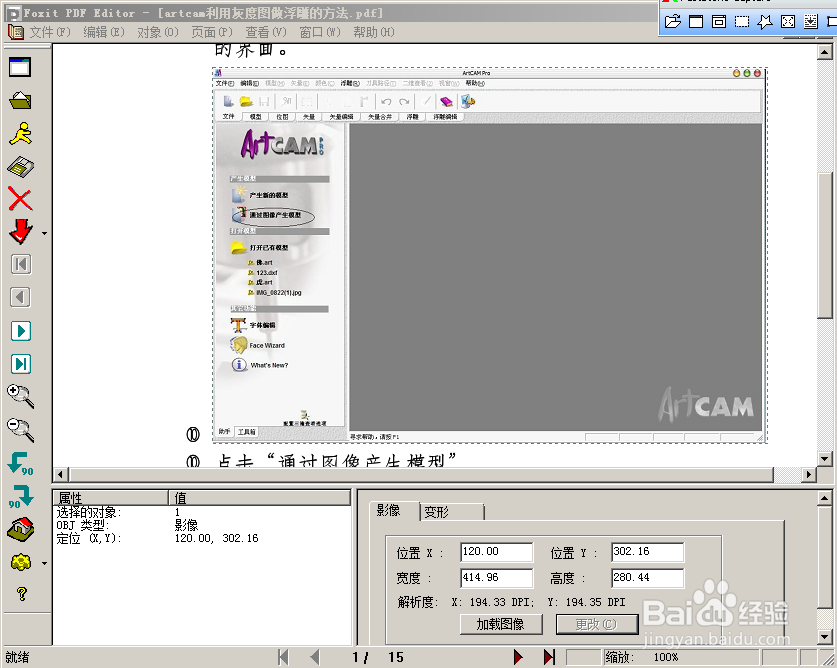Open the 页面(P) menu

click(x=212, y=32)
